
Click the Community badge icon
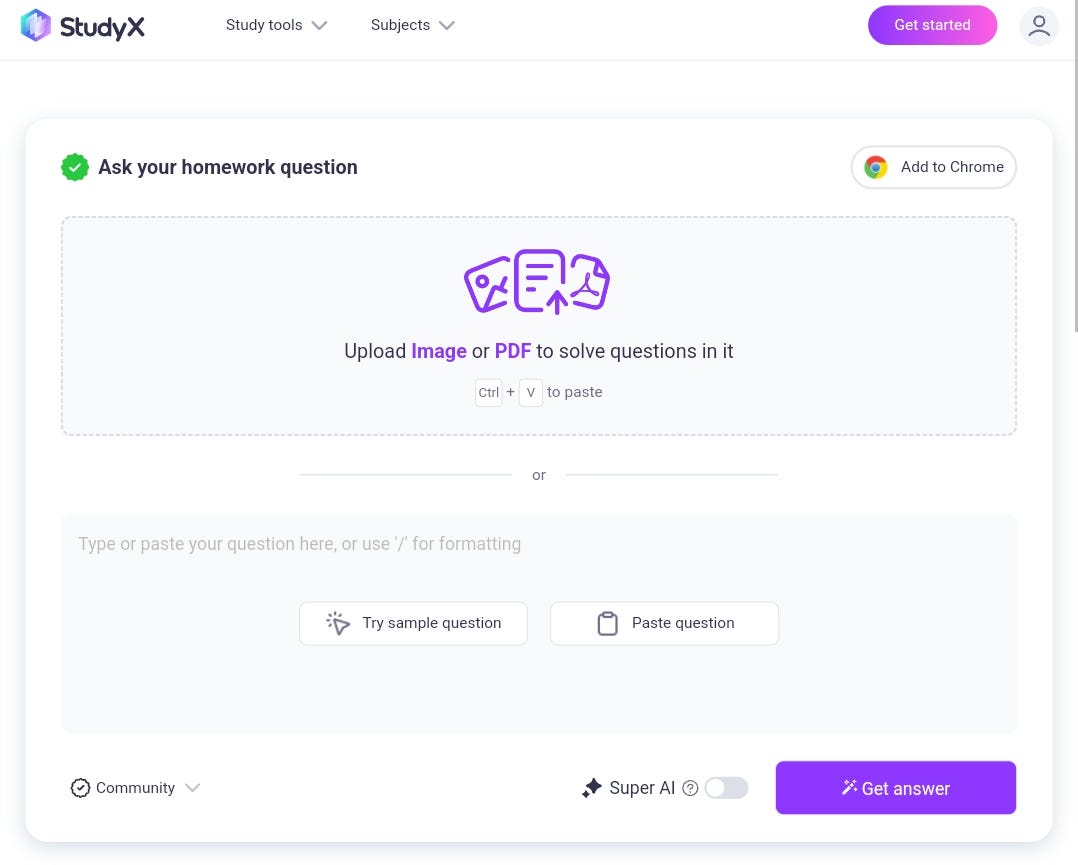tap(80, 787)
